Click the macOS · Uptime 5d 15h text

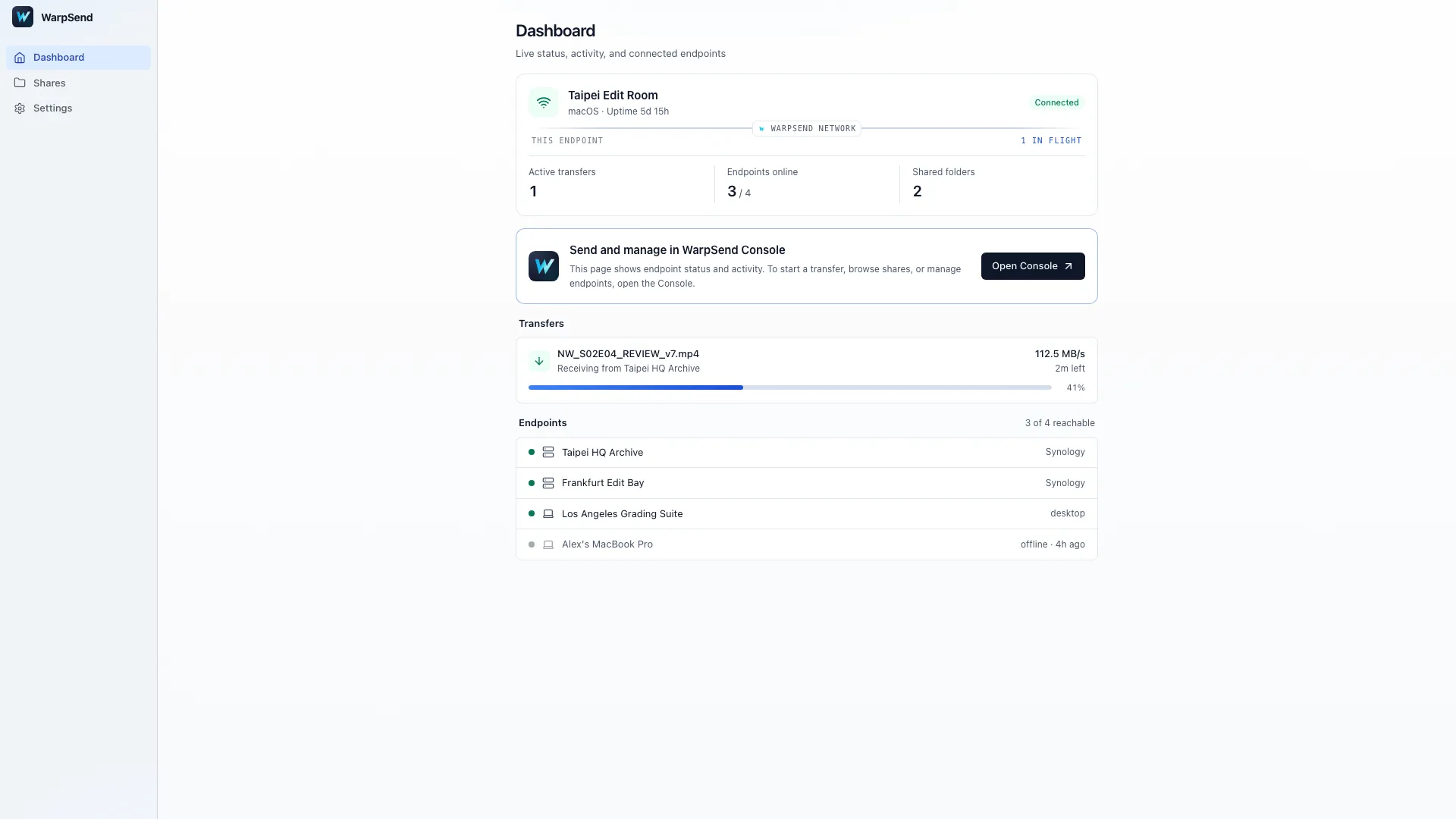618,111
